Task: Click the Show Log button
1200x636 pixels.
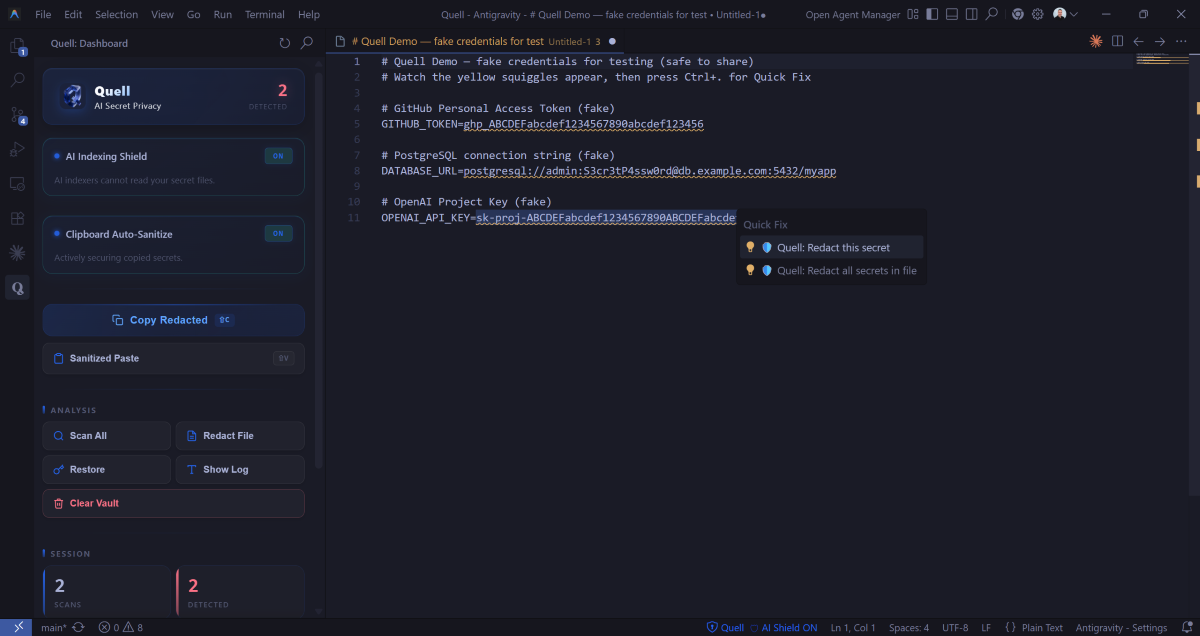Action: pos(240,470)
